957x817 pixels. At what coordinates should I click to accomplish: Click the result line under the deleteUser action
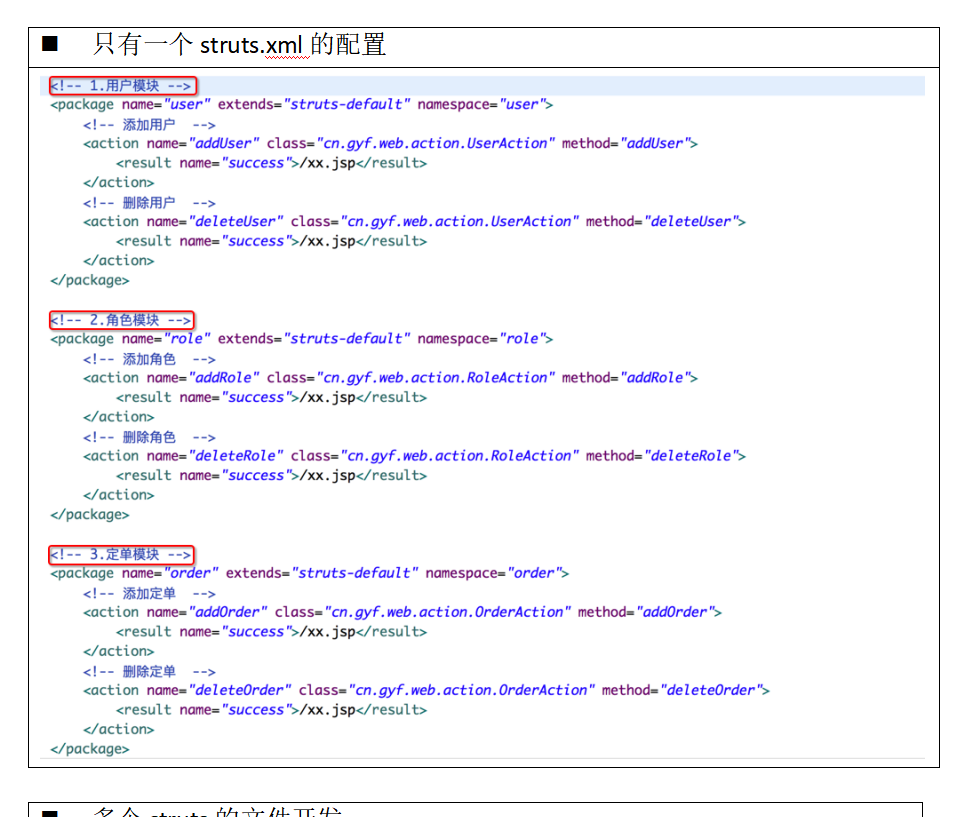pos(272,241)
